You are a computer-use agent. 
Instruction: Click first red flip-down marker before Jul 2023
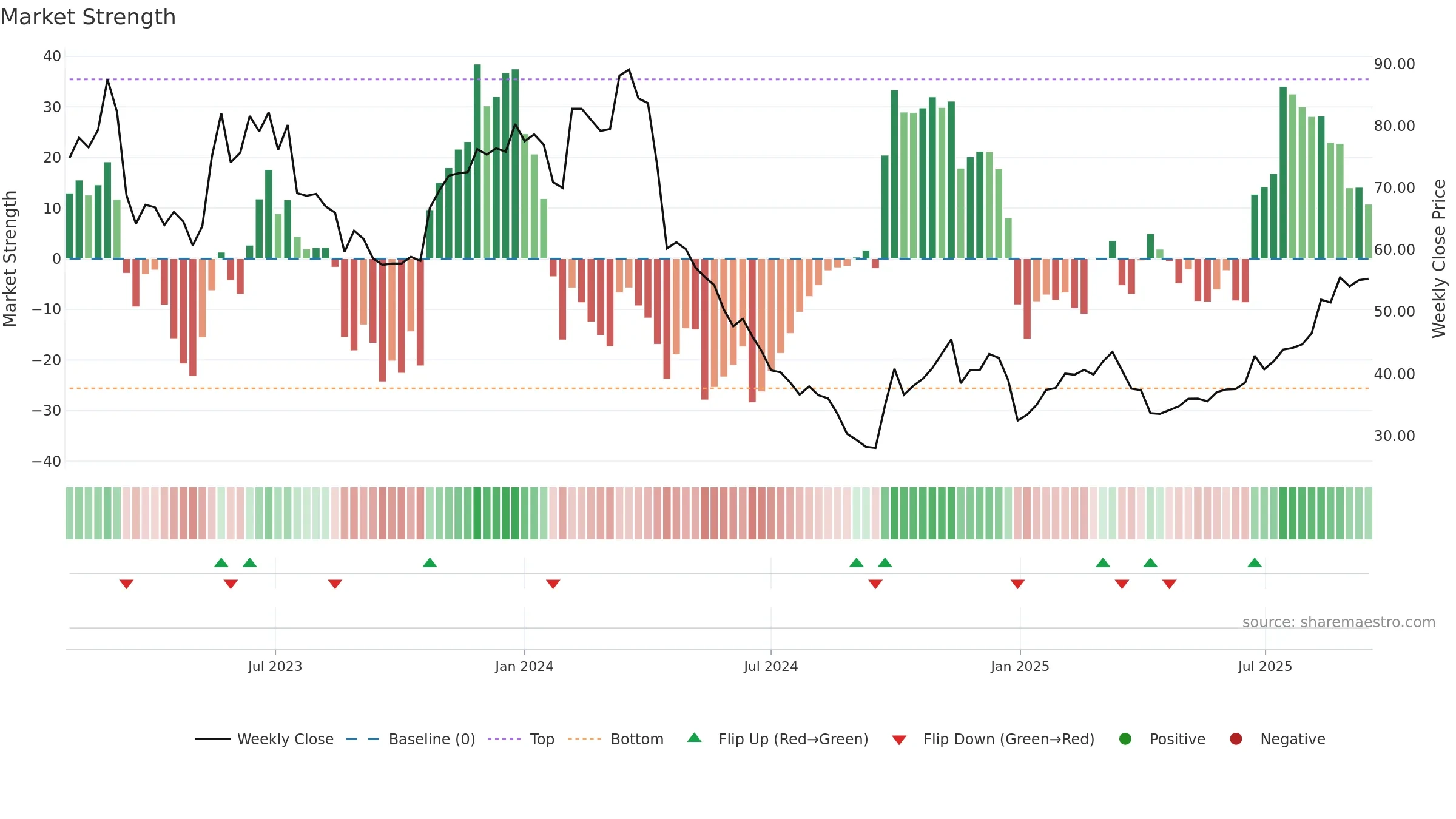click(126, 584)
